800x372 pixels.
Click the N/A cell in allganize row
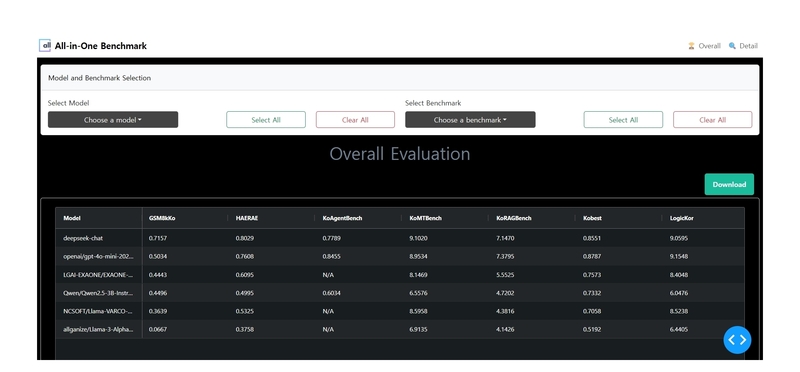tap(328, 329)
